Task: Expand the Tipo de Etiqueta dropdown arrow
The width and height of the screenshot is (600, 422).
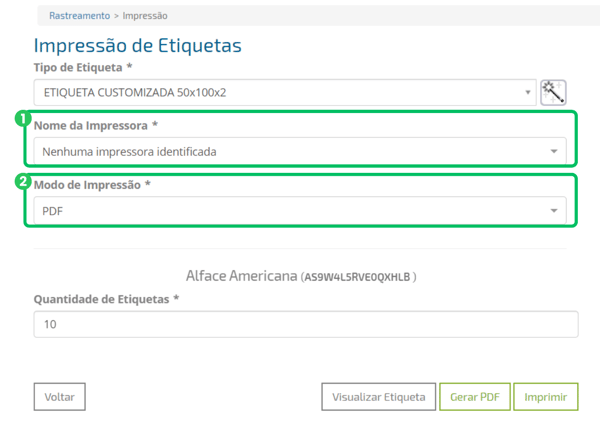Action: (x=528, y=92)
